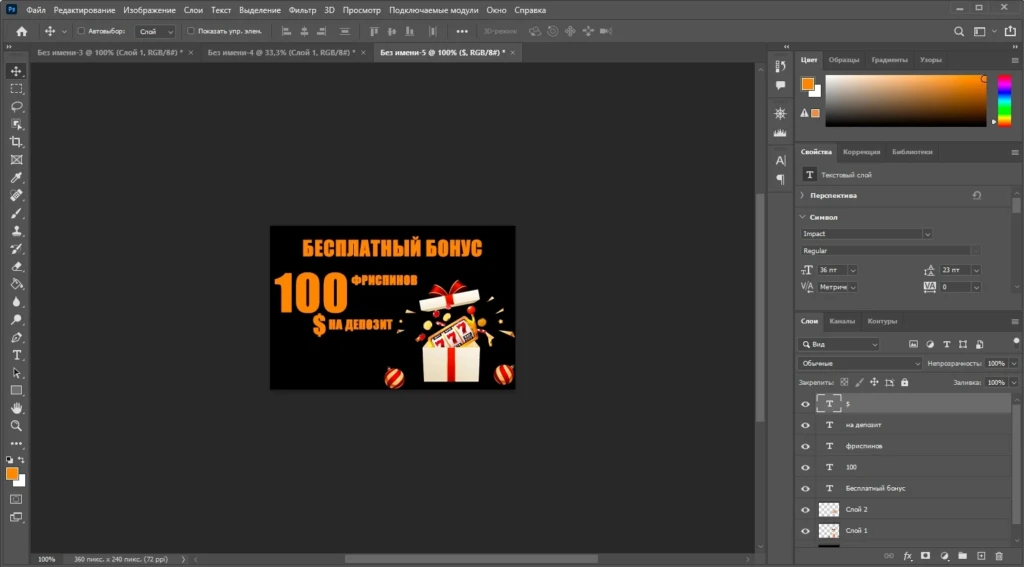Create a new layer group folder
The height and width of the screenshot is (567, 1024).
pyautogui.click(x=963, y=556)
